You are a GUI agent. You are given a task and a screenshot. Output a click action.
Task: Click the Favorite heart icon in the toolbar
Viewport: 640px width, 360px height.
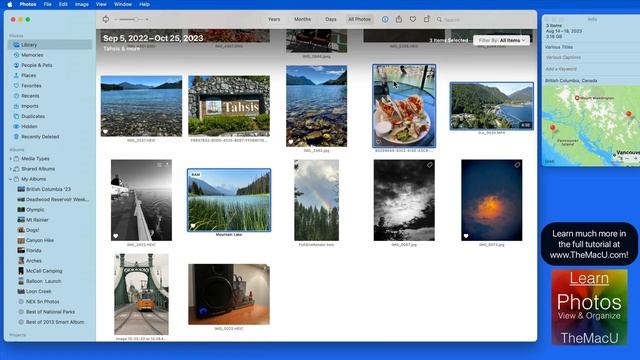click(413, 19)
